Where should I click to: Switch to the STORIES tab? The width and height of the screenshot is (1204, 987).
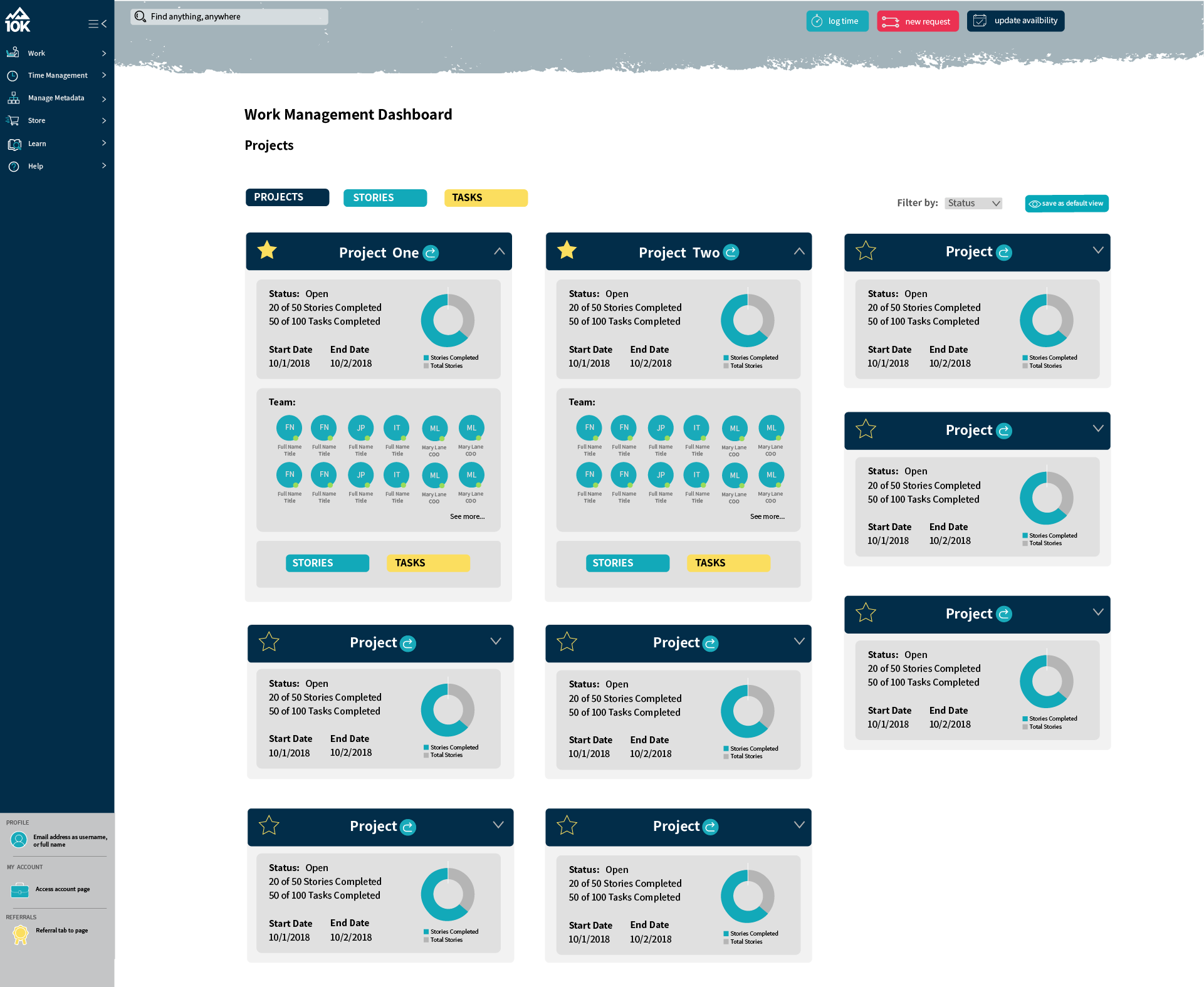[x=384, y=197]
